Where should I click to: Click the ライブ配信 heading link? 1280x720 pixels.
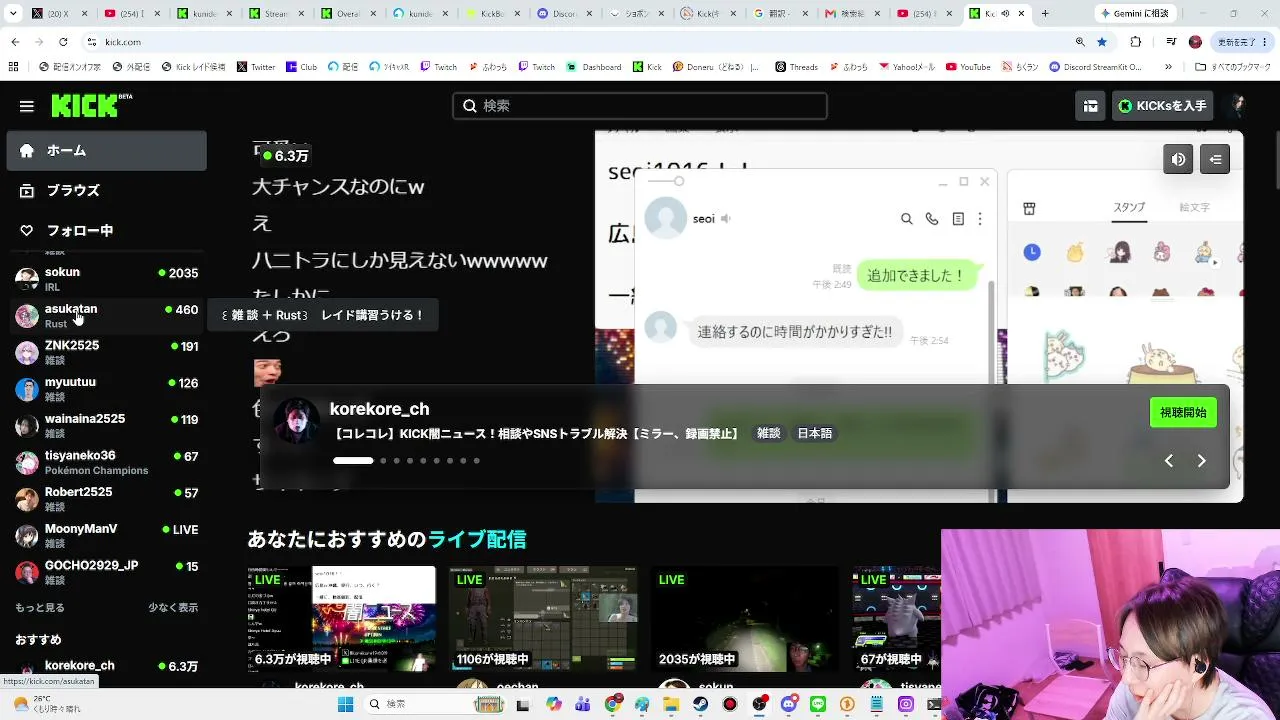476,540
